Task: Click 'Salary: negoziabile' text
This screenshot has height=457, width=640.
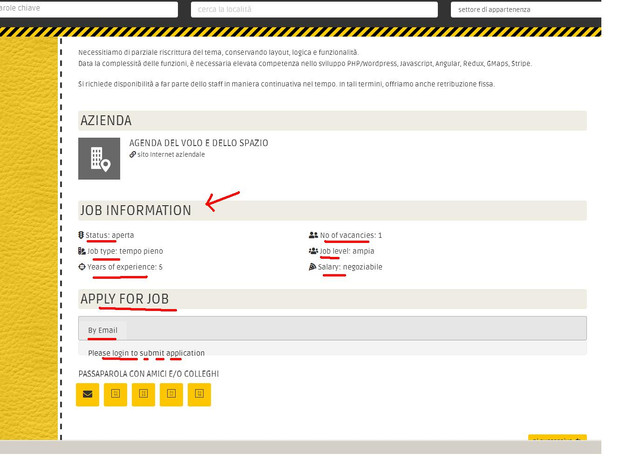Action: coord(350,267)
